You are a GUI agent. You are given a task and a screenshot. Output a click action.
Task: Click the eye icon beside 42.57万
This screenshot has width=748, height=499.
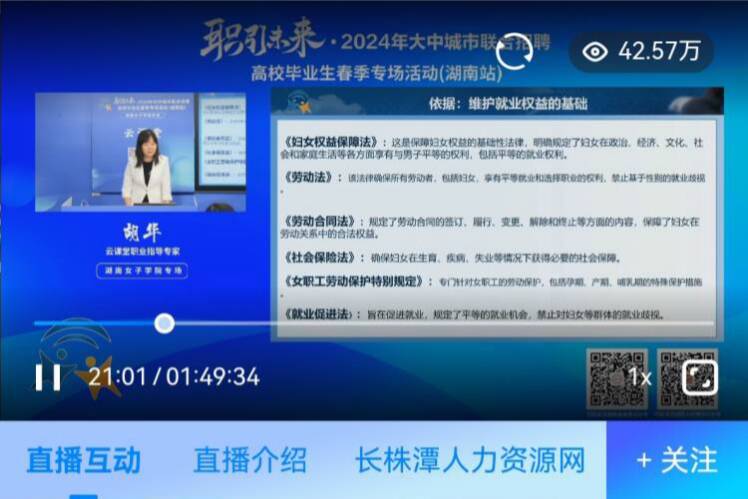point(595,52)
